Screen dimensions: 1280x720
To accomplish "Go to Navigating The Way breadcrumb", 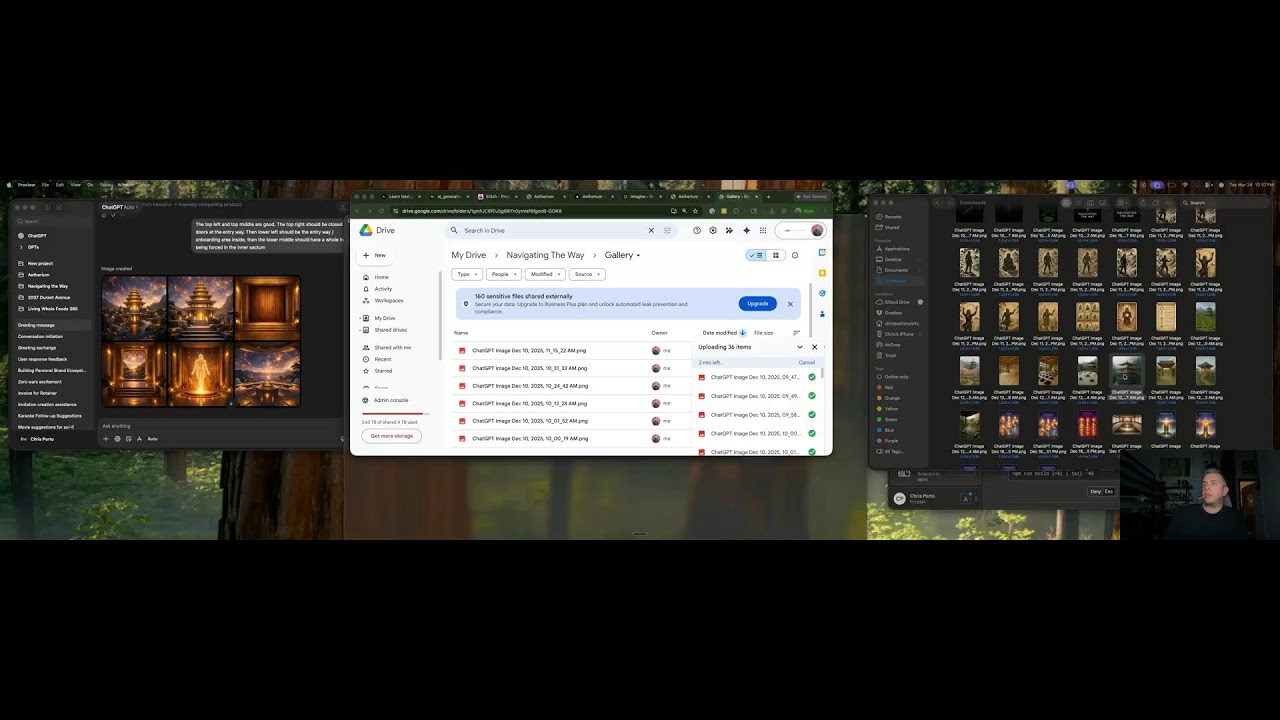I will click(x=545, y=255).
